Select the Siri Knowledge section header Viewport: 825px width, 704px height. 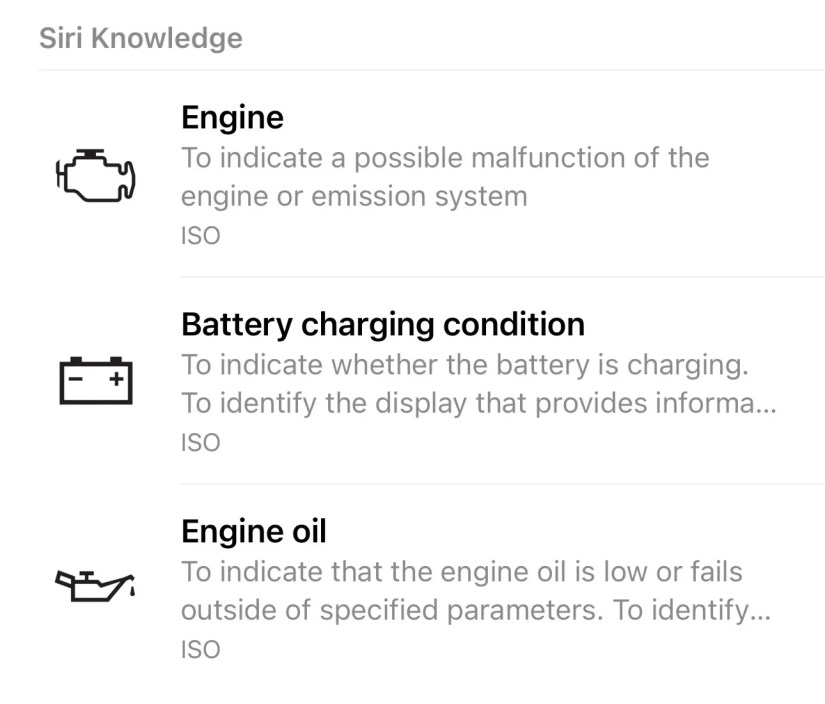pos(140,38)
